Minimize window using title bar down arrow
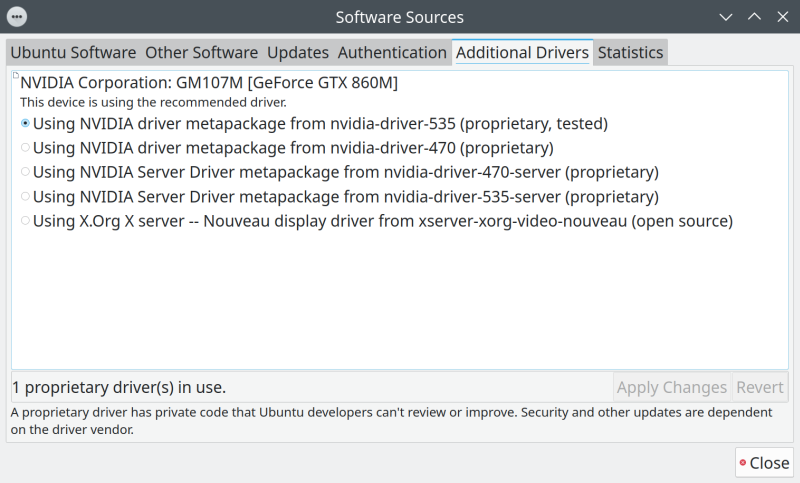 726,17
